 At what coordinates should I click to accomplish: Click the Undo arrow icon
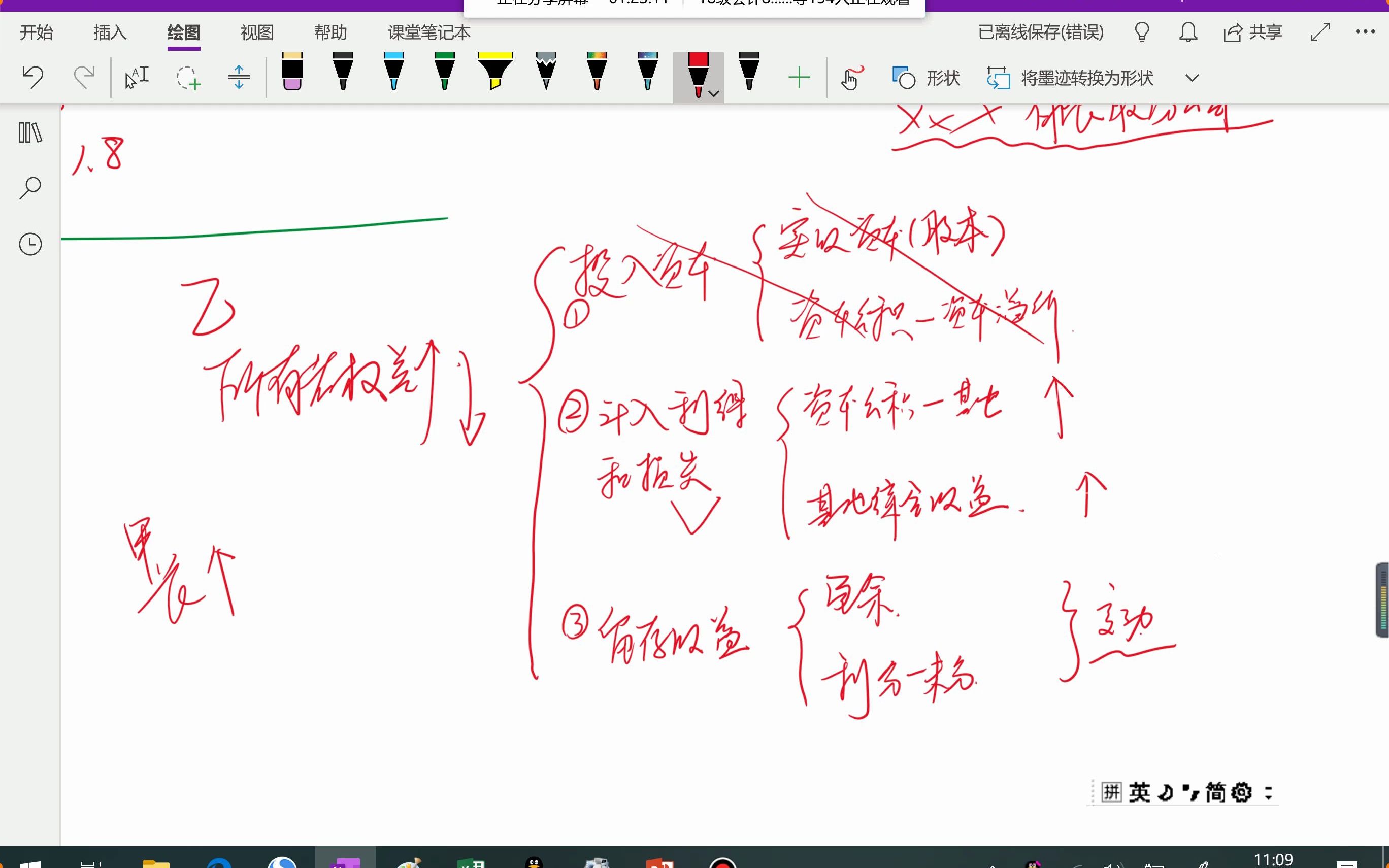click(x=32, y=77)
